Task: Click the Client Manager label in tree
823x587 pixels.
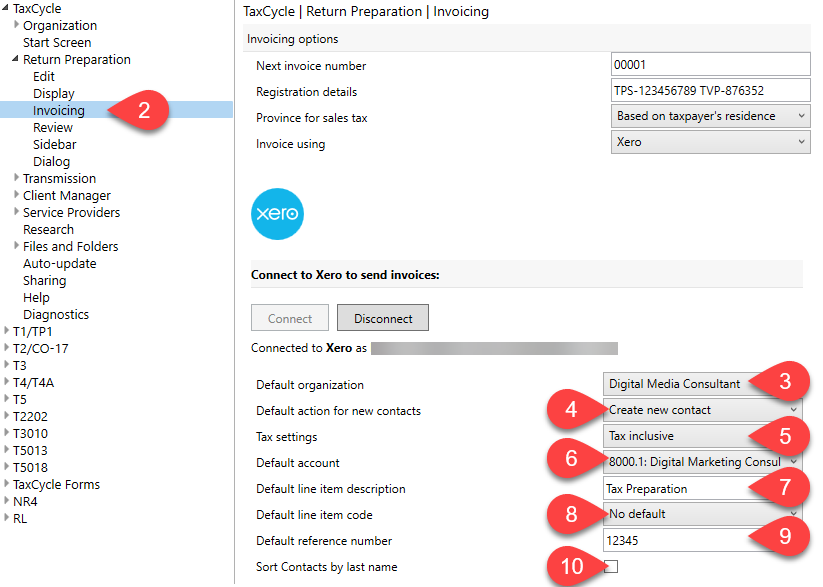Action: [67, 195]
